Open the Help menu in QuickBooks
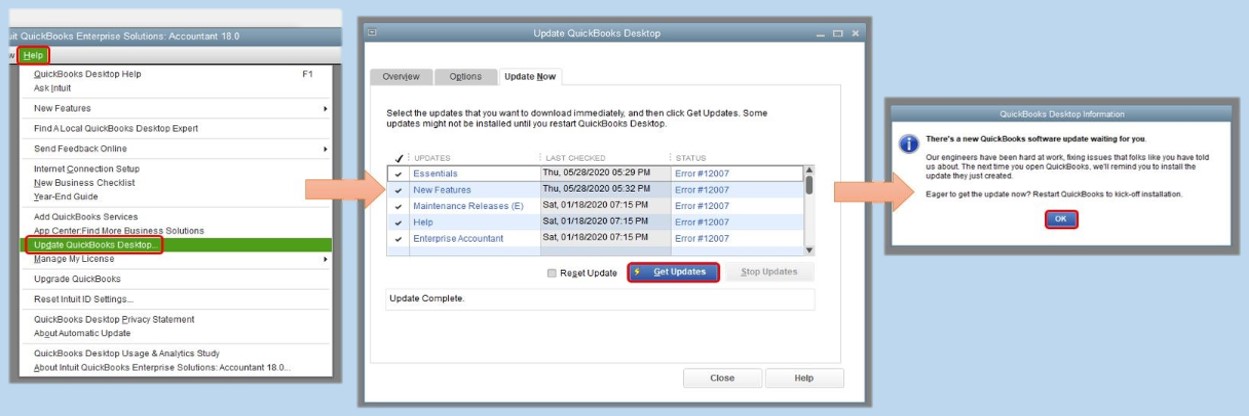 [x=33, y=55]
